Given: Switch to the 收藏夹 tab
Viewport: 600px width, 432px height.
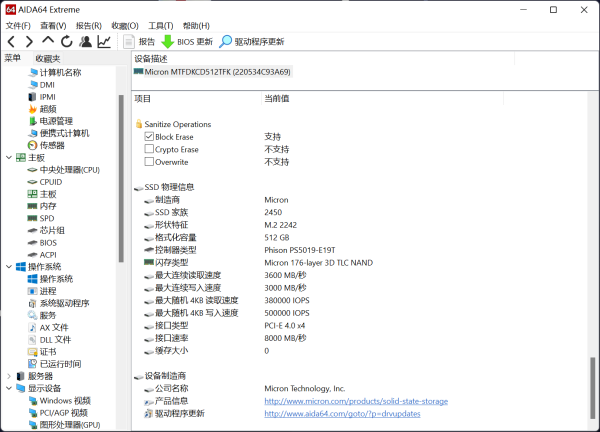Looking at the screenshot, I should [x=48, y=59].
